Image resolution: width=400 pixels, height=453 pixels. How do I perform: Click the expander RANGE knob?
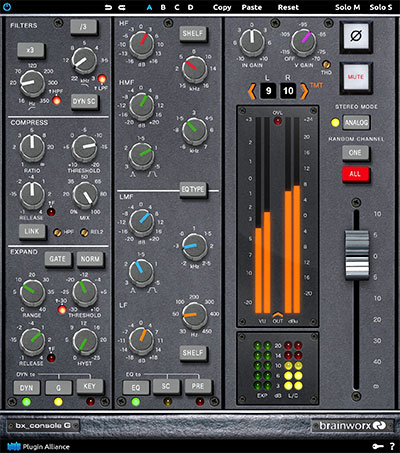pos(32,292)
